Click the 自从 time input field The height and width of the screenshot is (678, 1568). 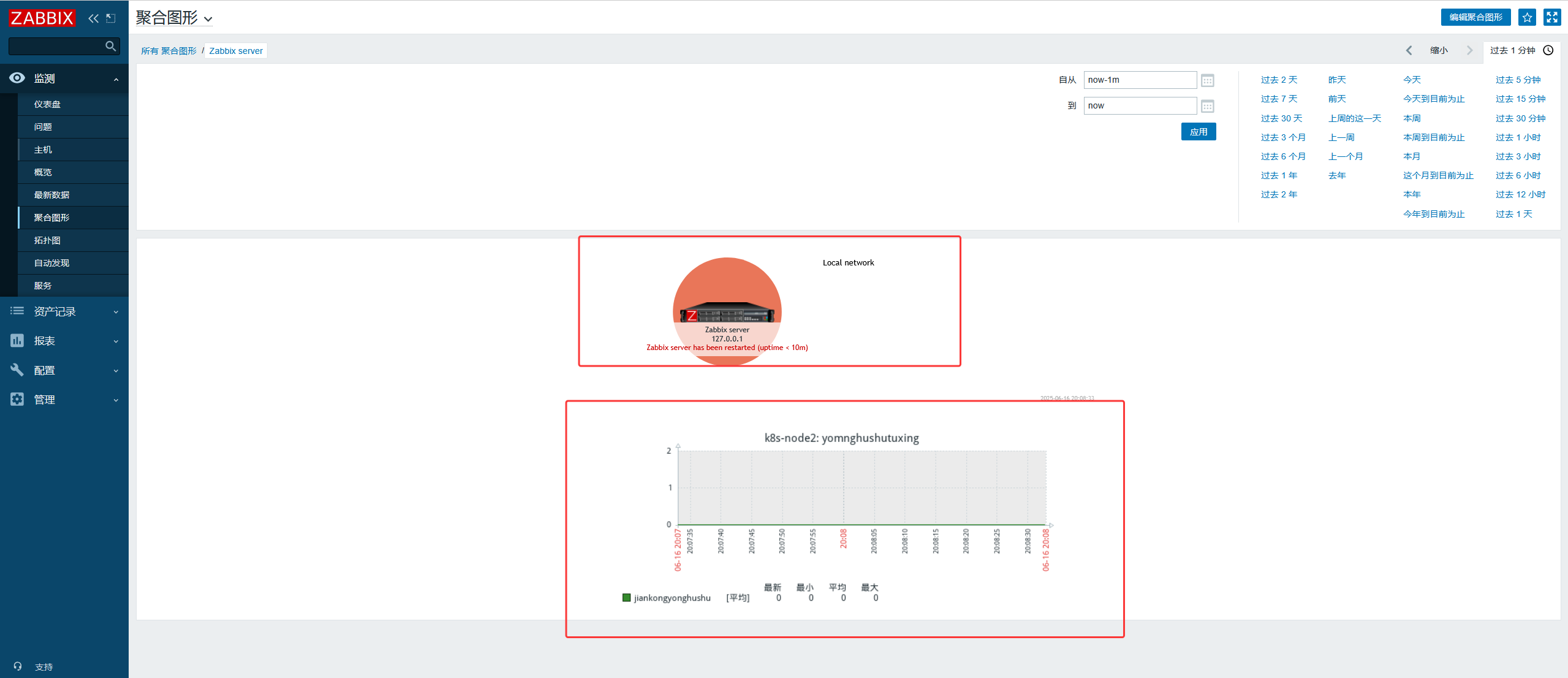[x=1140, y=80]
